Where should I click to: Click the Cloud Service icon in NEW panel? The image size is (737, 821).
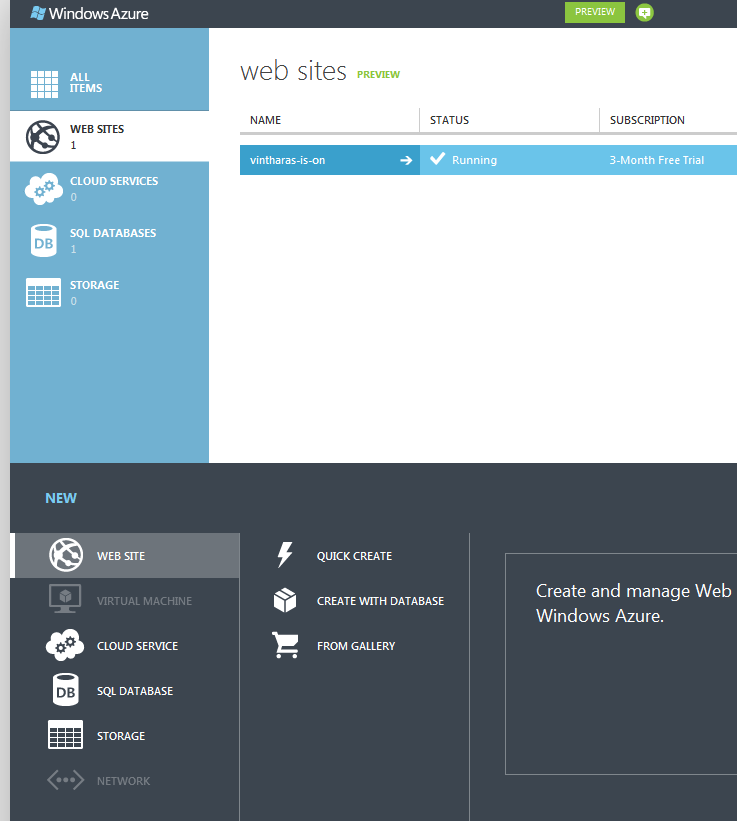click(65, 645)
